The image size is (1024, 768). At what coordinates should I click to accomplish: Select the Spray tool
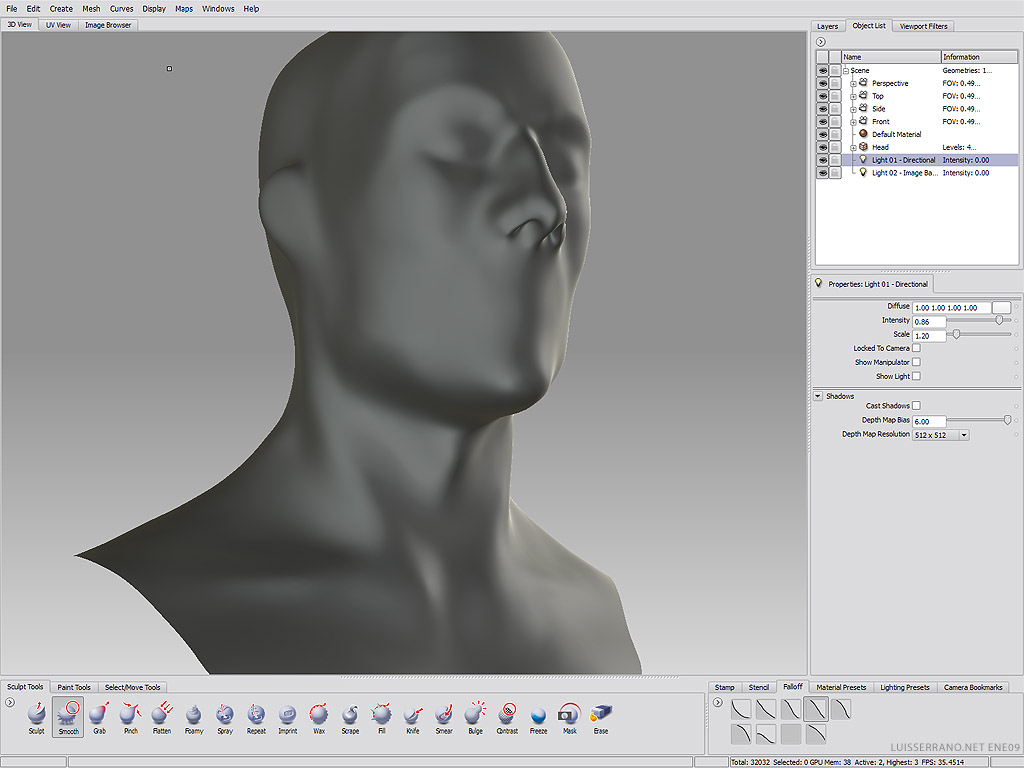[225, 717]
